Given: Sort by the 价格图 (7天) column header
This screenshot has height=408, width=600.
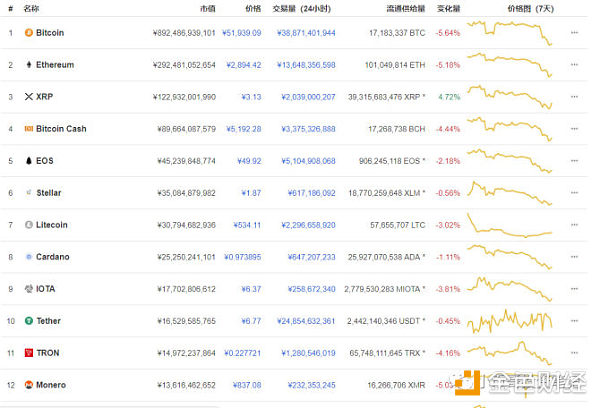Looking at the screenshot, I should coord(531,8).
